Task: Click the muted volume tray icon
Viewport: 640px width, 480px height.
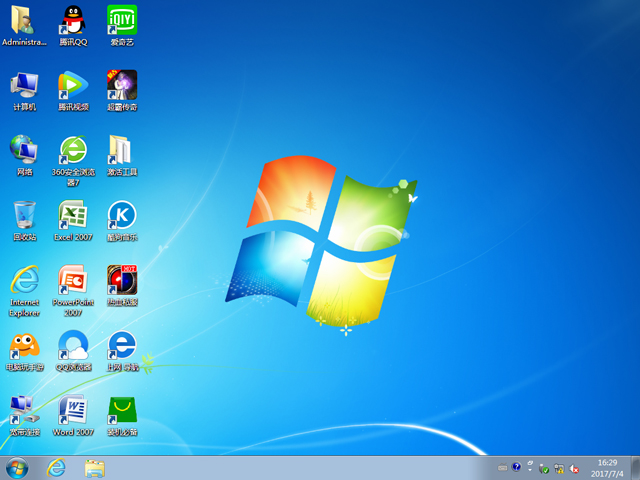Action: (x=575, y=468)
